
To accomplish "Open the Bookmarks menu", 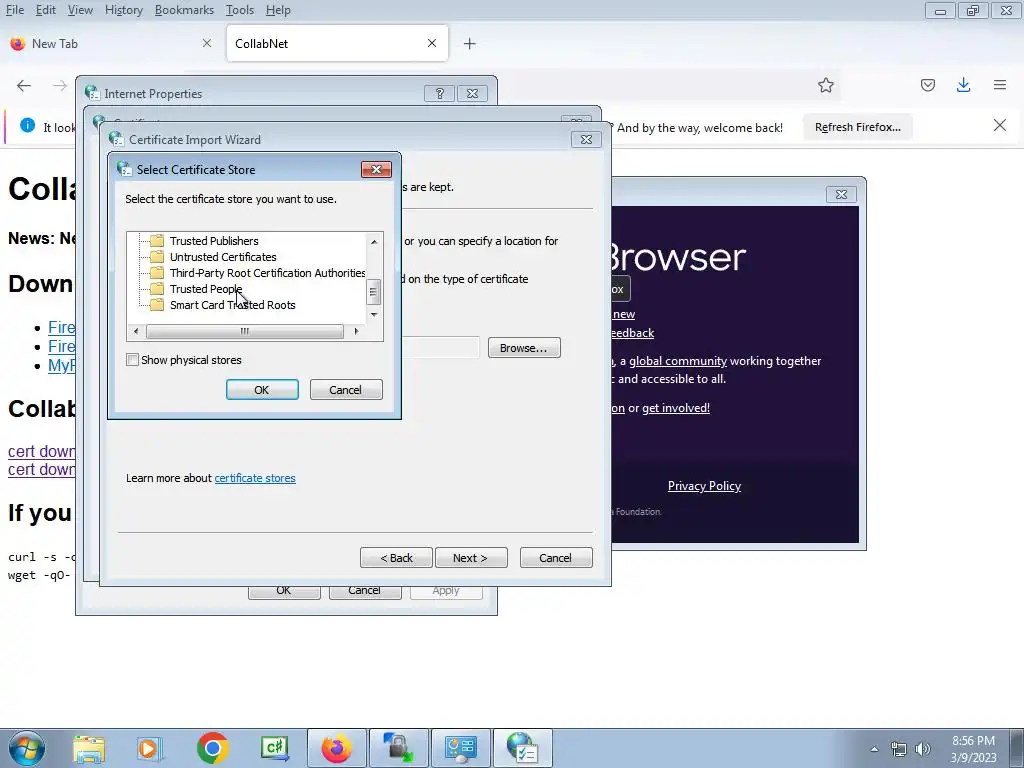I will [x=184, y=10].
